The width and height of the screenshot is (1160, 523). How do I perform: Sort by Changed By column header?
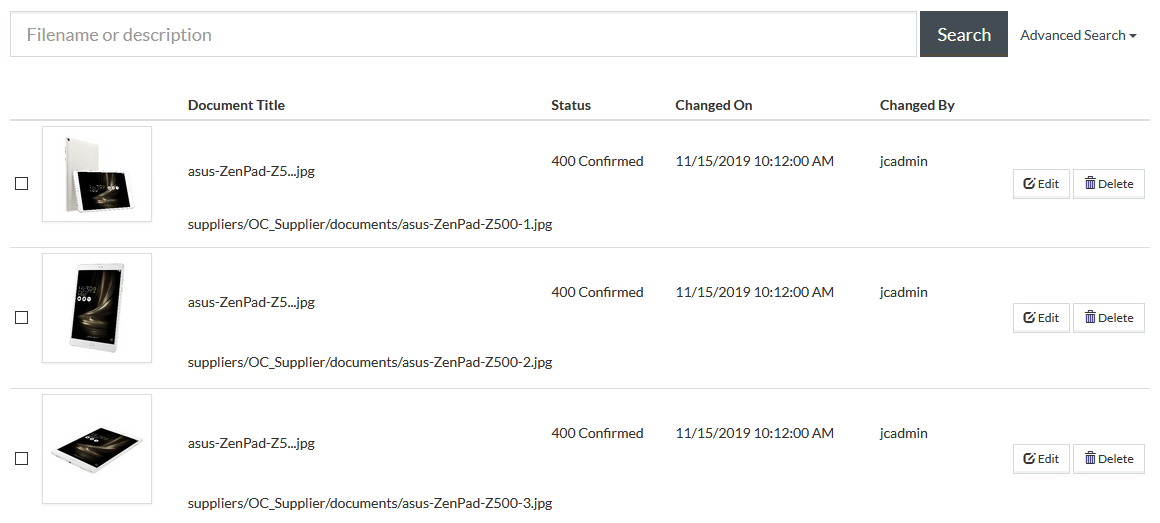[917, 105]
